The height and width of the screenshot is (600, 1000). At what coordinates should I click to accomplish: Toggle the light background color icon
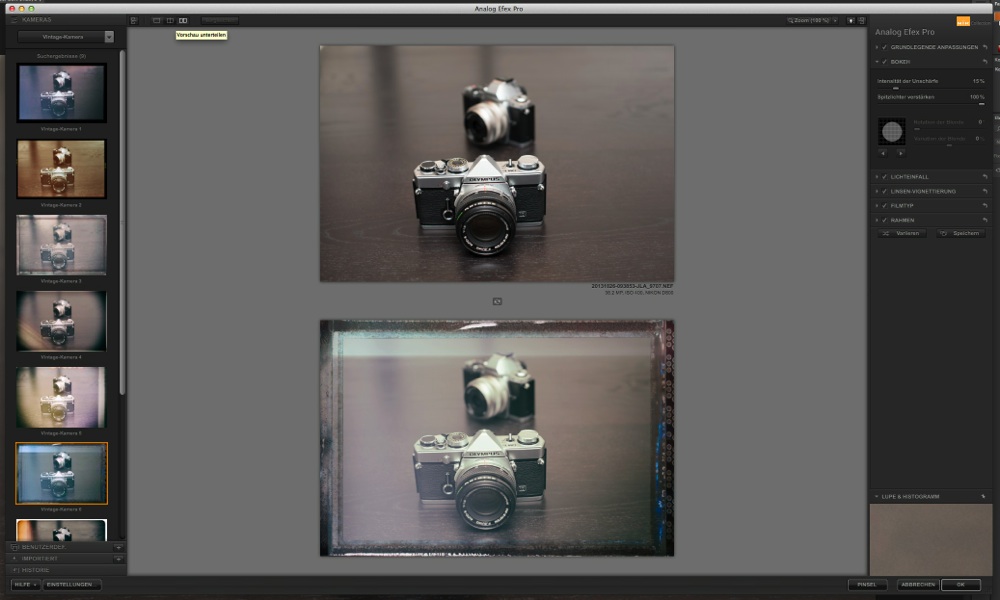pos(851,20)
